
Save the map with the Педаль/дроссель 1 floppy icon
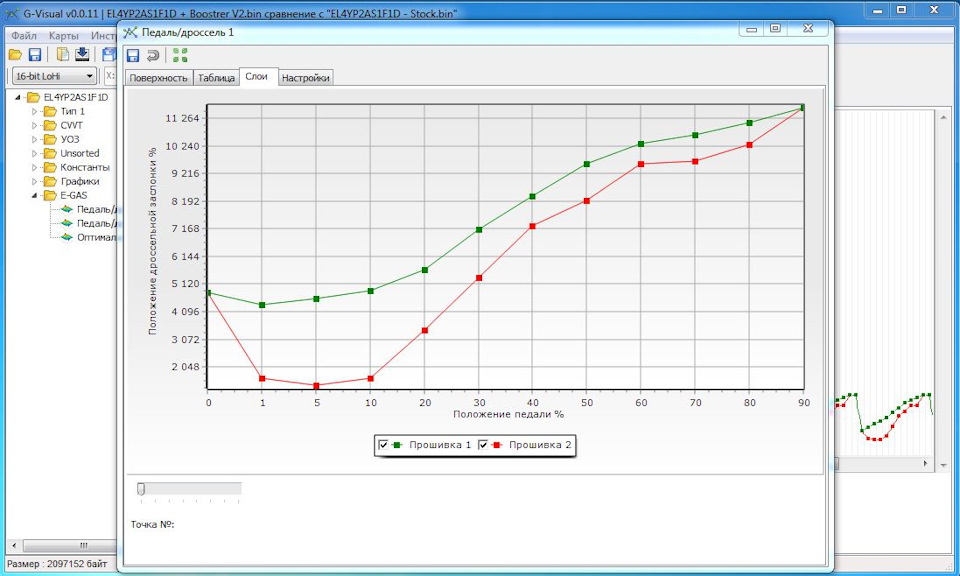point(133,56)
